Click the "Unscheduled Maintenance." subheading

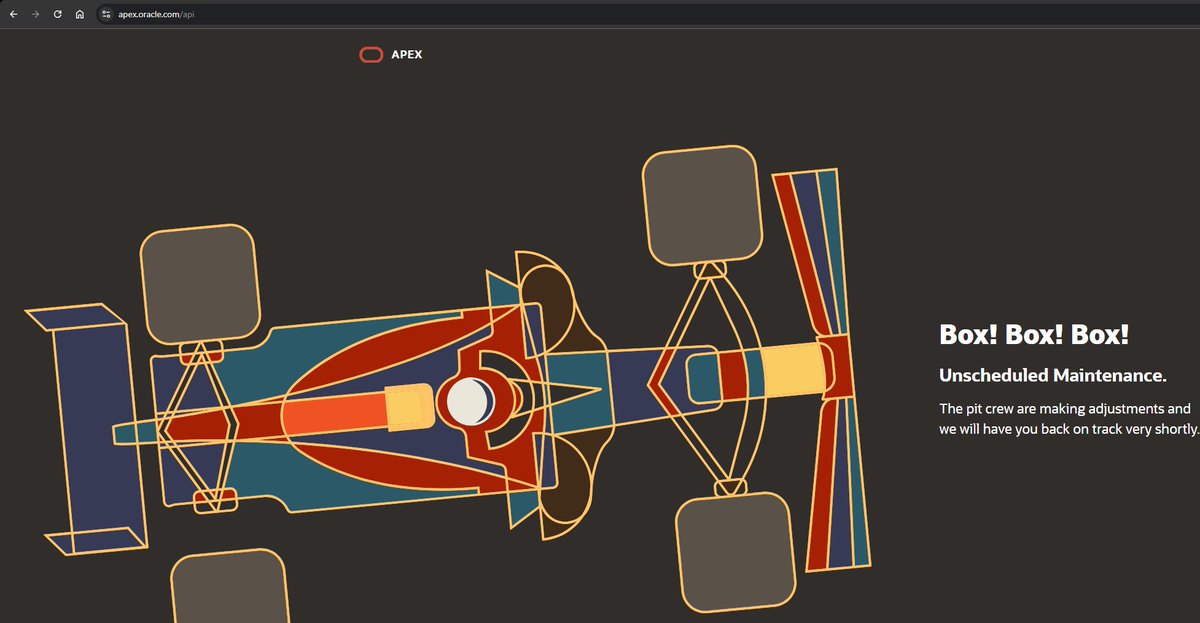click(x=1053, y=376)
